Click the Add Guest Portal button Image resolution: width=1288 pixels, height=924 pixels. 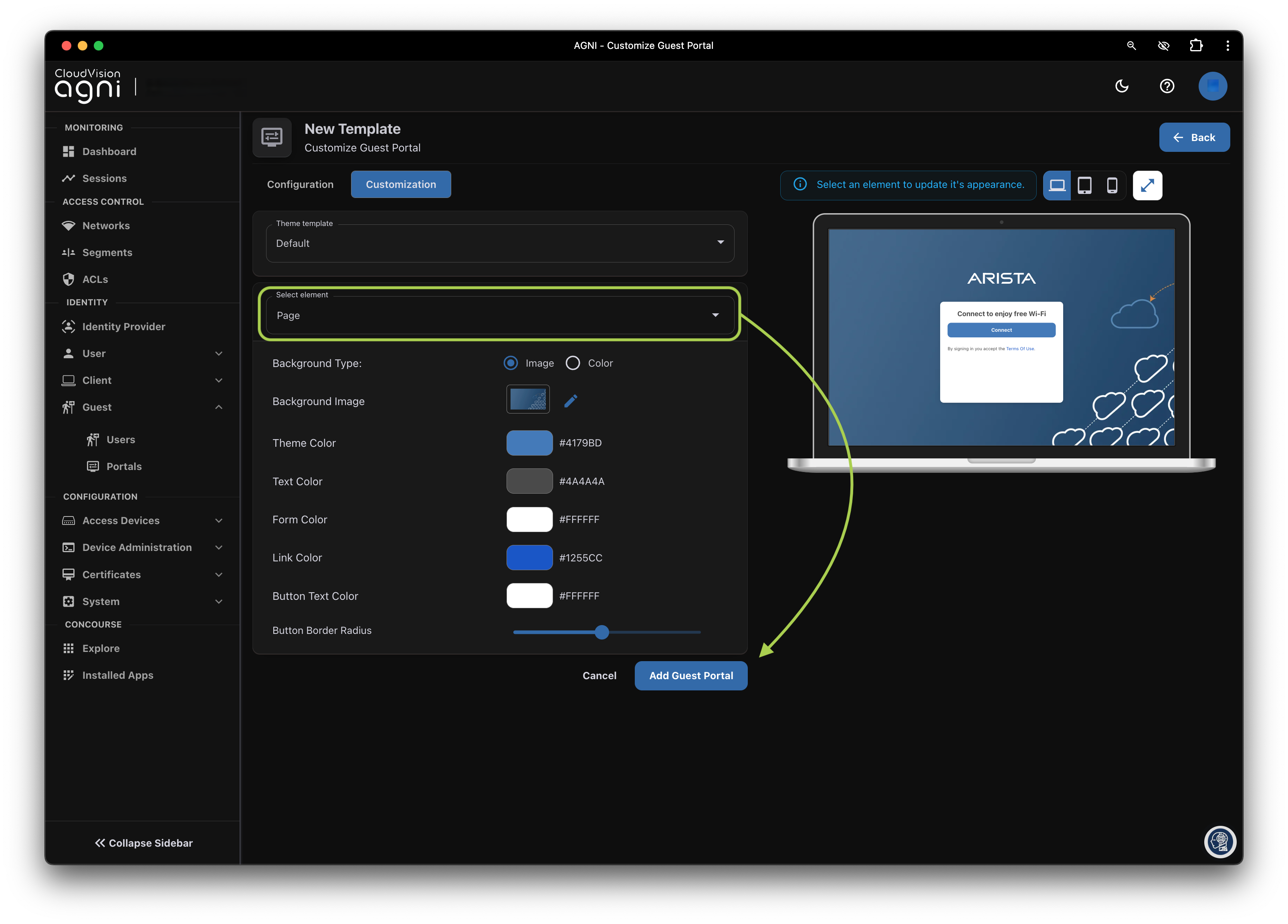(690, 675)
